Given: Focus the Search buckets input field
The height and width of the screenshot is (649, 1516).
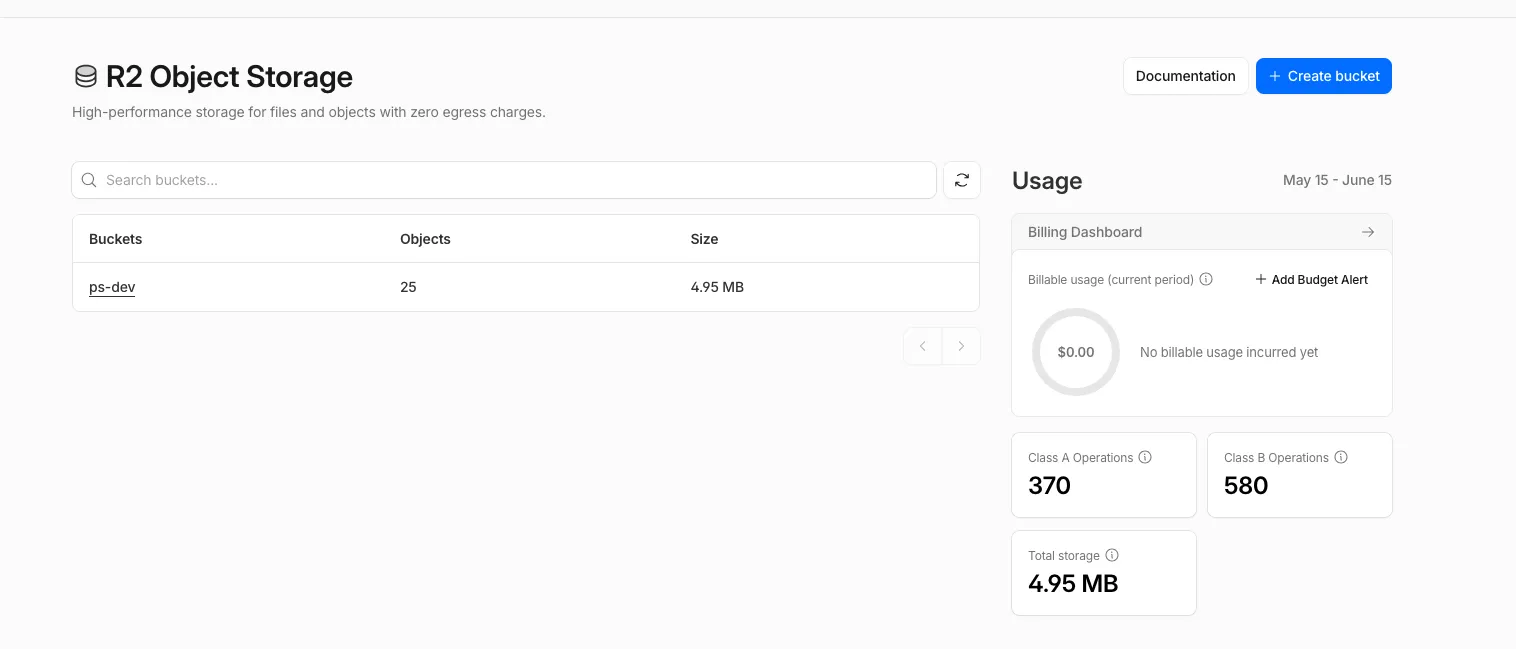Looking at the screenshot, I should (504, 180).
